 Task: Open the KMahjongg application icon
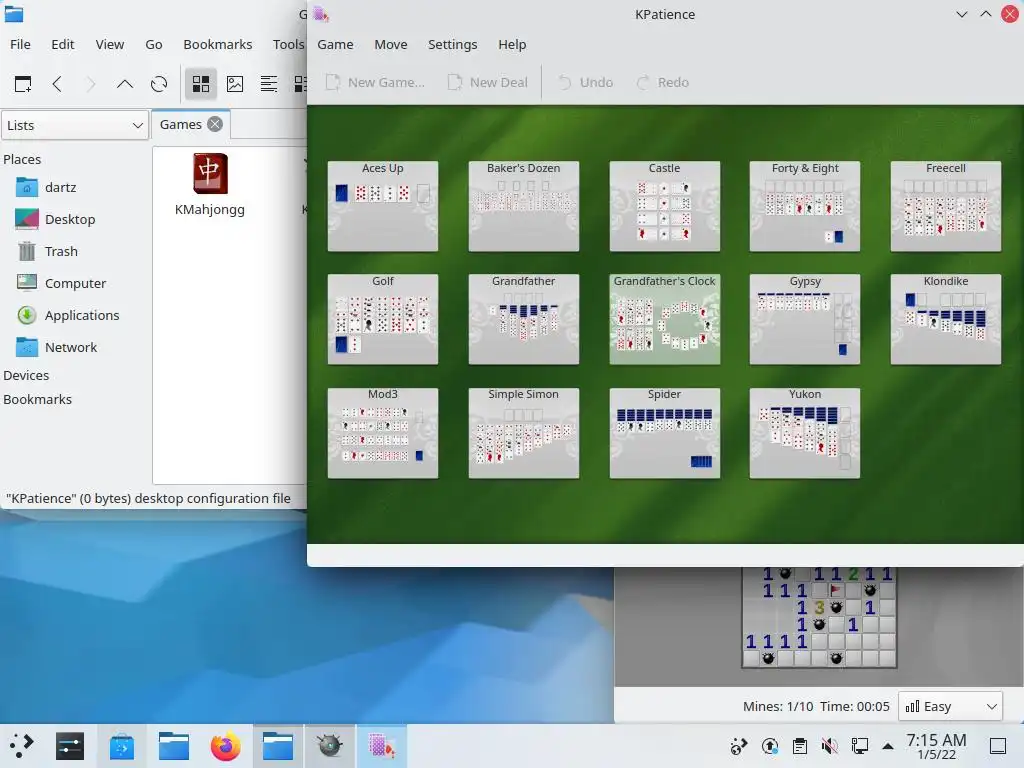tap(210, 185)
